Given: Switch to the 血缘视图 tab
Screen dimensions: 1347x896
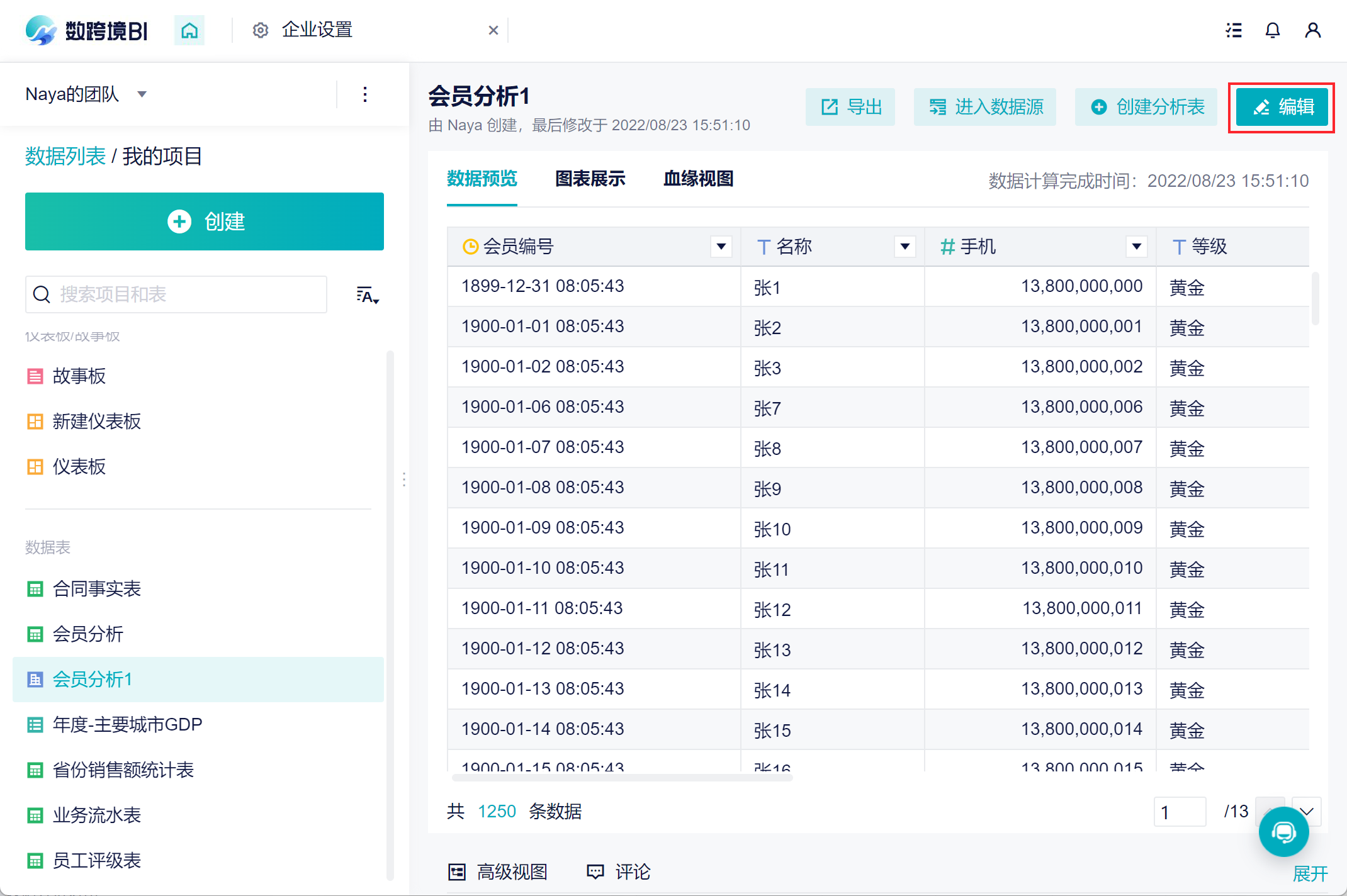Looking at the screenshot, I should click(698, 179).
